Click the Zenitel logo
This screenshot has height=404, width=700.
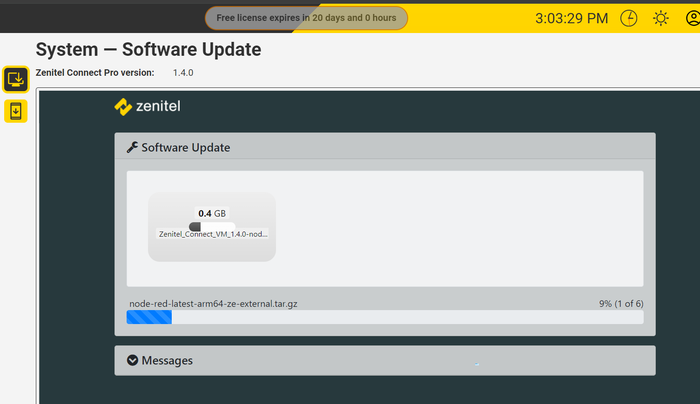147,106
